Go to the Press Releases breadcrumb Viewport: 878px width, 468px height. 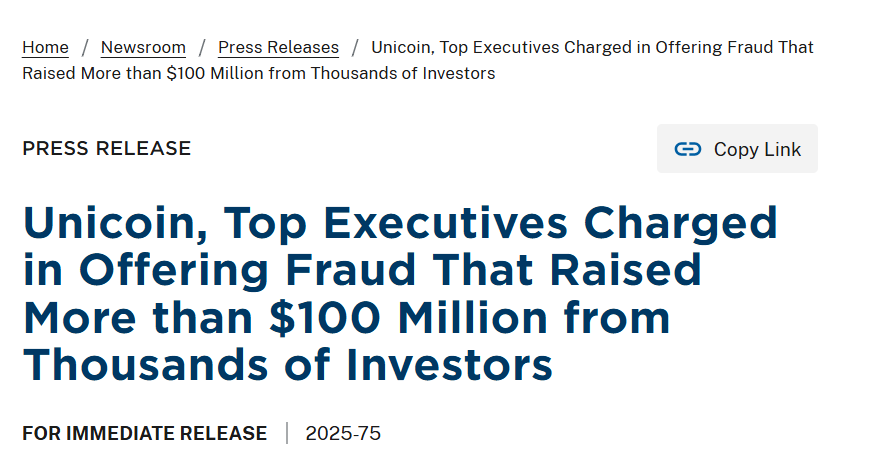(x=278, y=47)
